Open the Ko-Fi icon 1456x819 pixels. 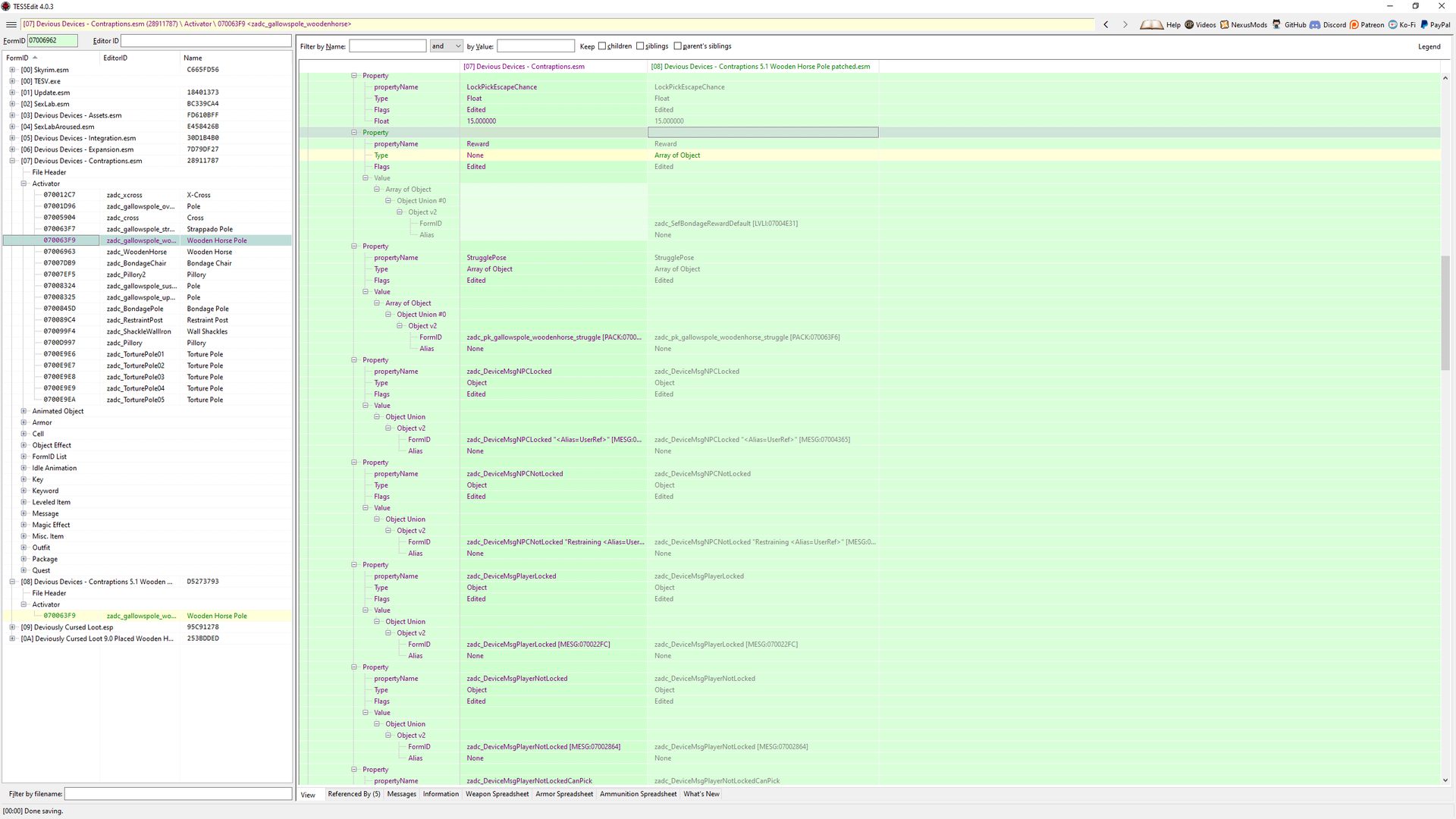point(1392,24)
